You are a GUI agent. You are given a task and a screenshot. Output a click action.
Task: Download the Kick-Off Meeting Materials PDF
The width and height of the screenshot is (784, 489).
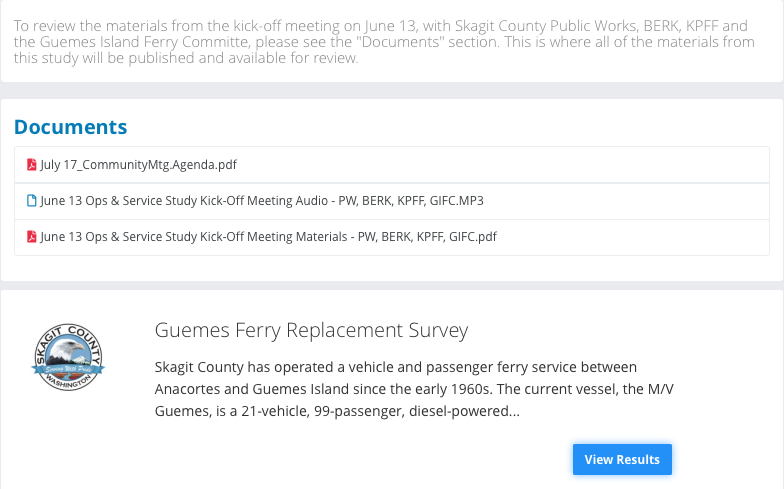(268, 237)
